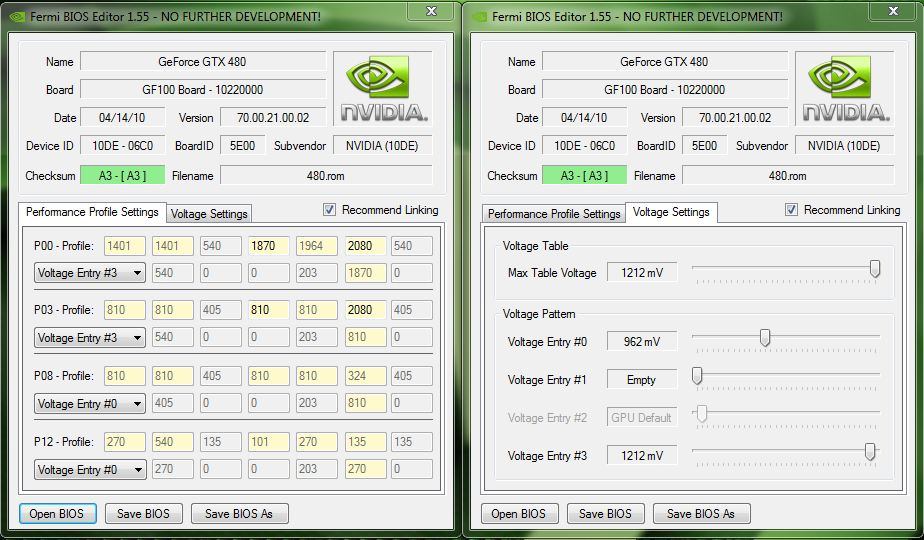Click Name field in right window

665,61
